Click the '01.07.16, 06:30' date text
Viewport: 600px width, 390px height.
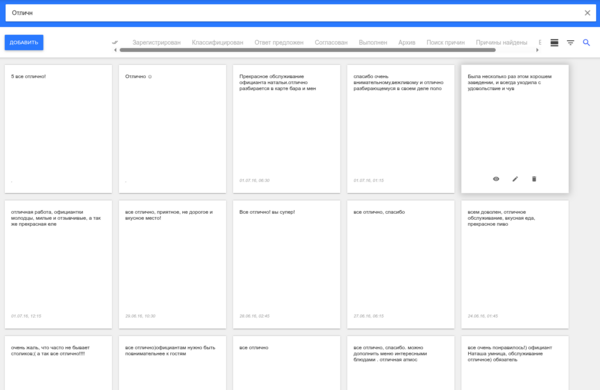tap(254, 180)
